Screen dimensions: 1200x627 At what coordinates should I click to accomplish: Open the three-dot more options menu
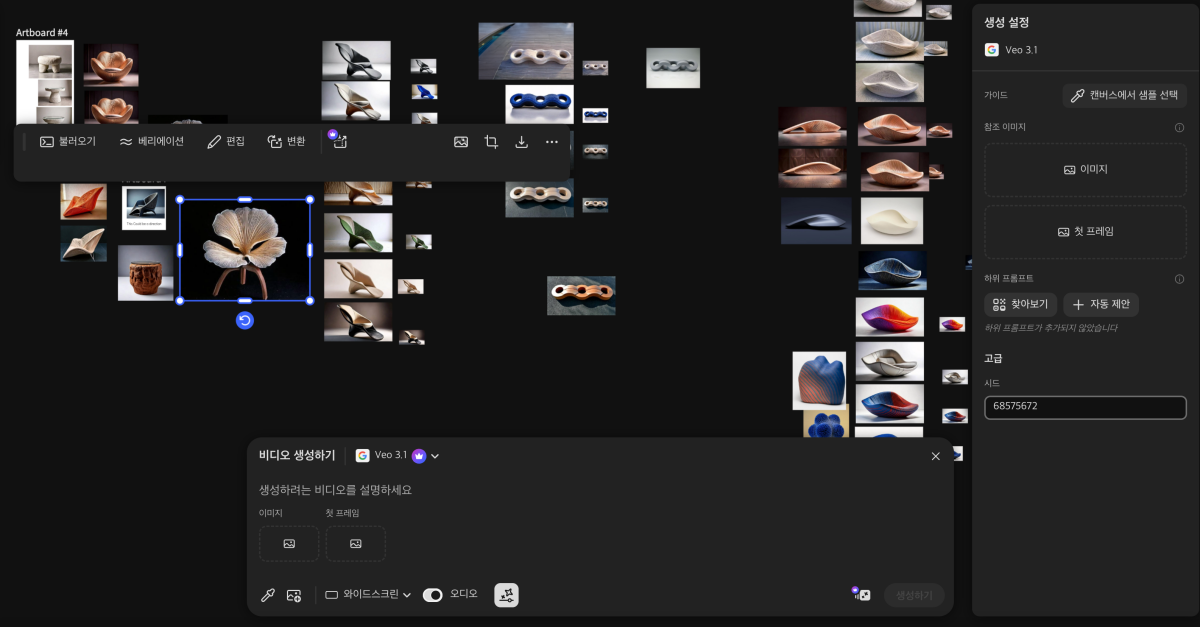552,142
